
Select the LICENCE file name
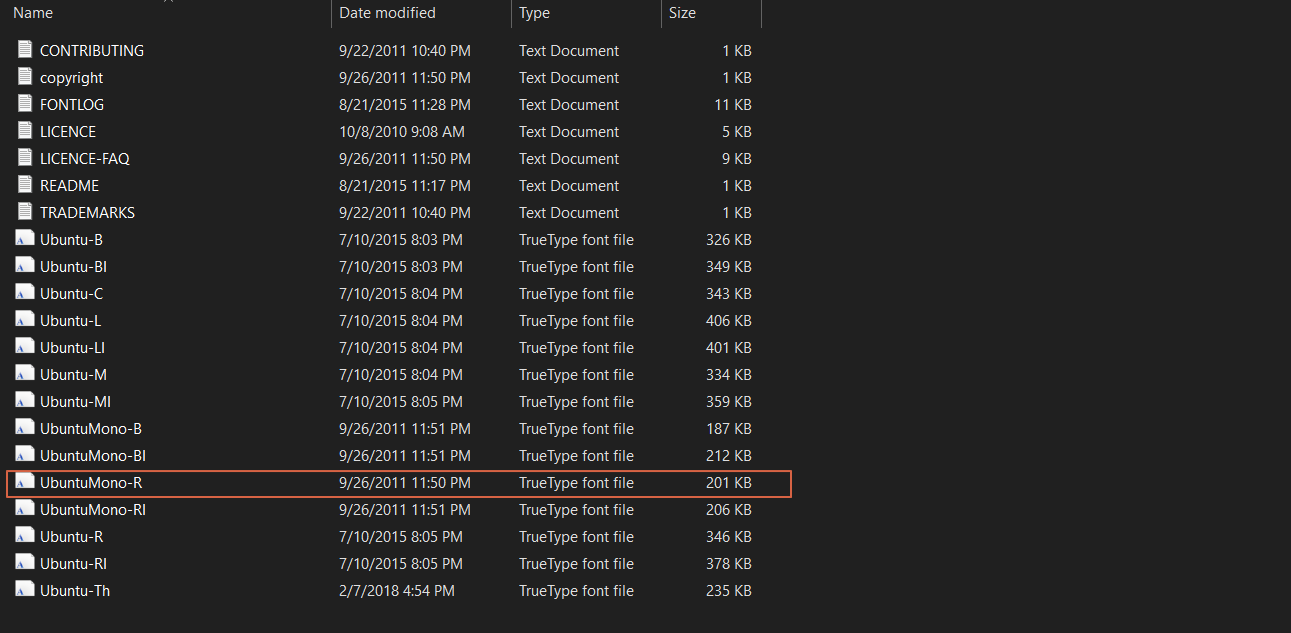tap(68, 131)
